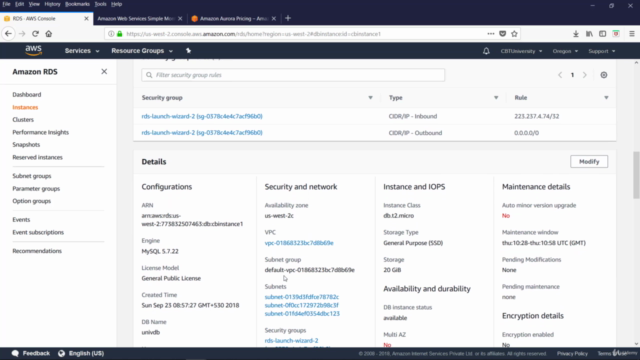The width and height of the screenshot is (640, 360).
Task: Open Performance Insights in the sidebar
Action: click(x=40, y=132)
